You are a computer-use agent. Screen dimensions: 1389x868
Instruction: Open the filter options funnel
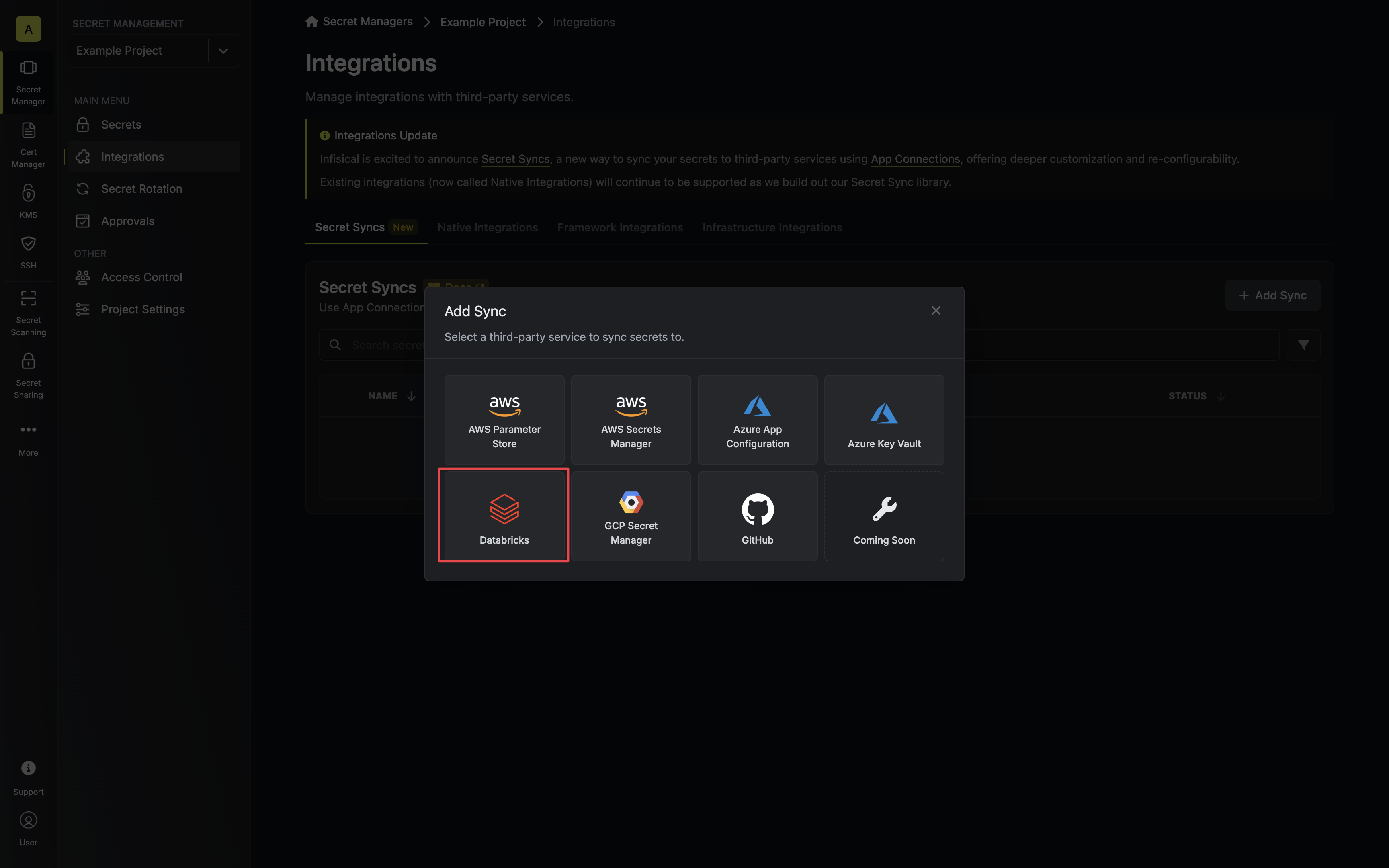click(x=1304, y=344)
